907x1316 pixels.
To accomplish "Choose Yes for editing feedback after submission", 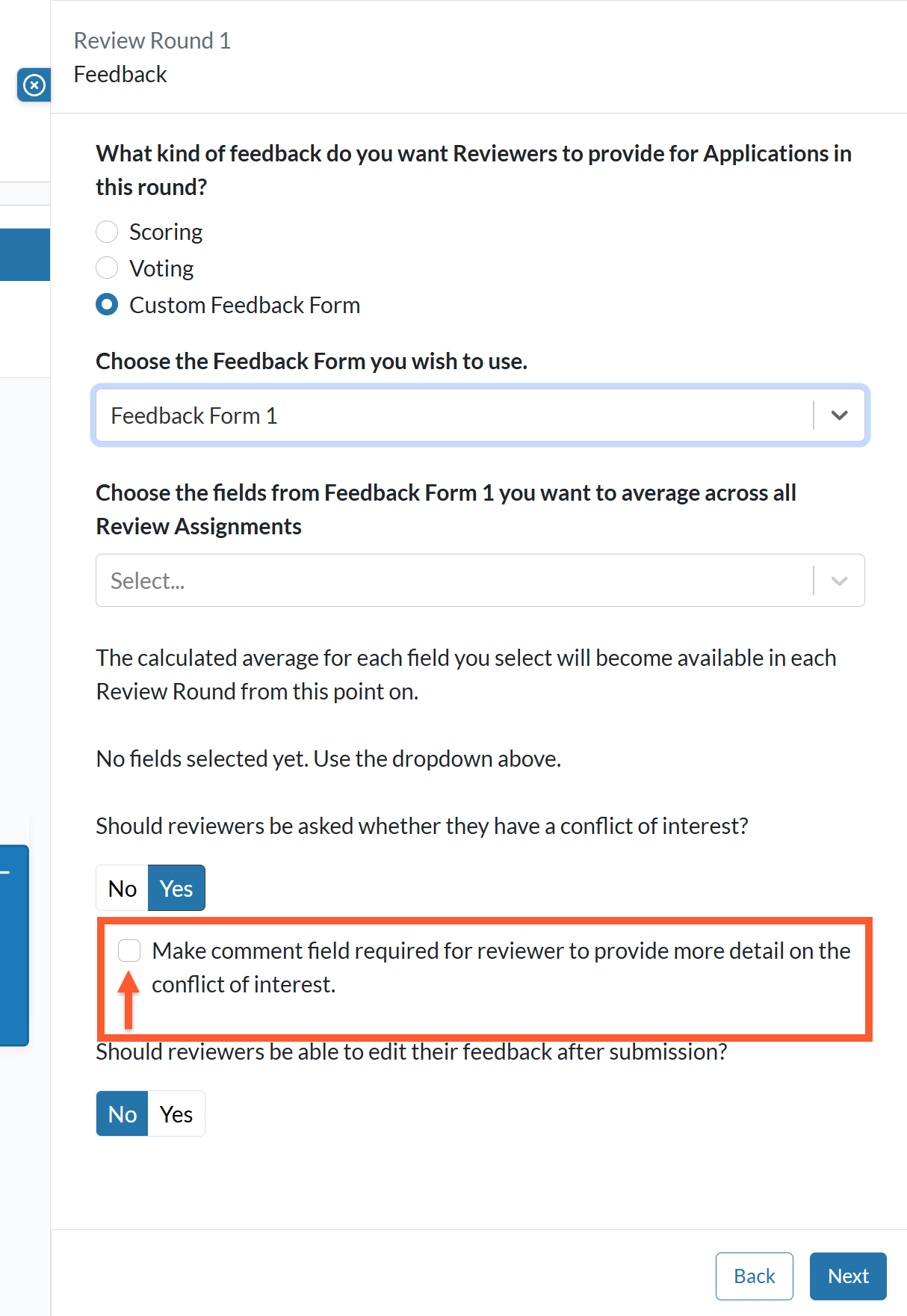I will [x=176, y=1113].
